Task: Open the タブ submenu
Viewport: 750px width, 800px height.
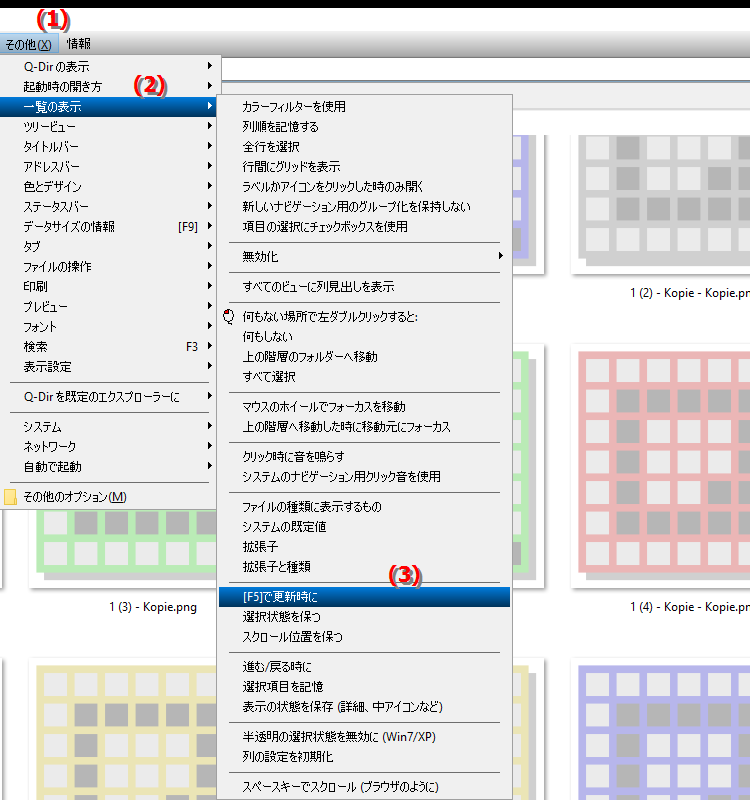Action: coord(110,246)
